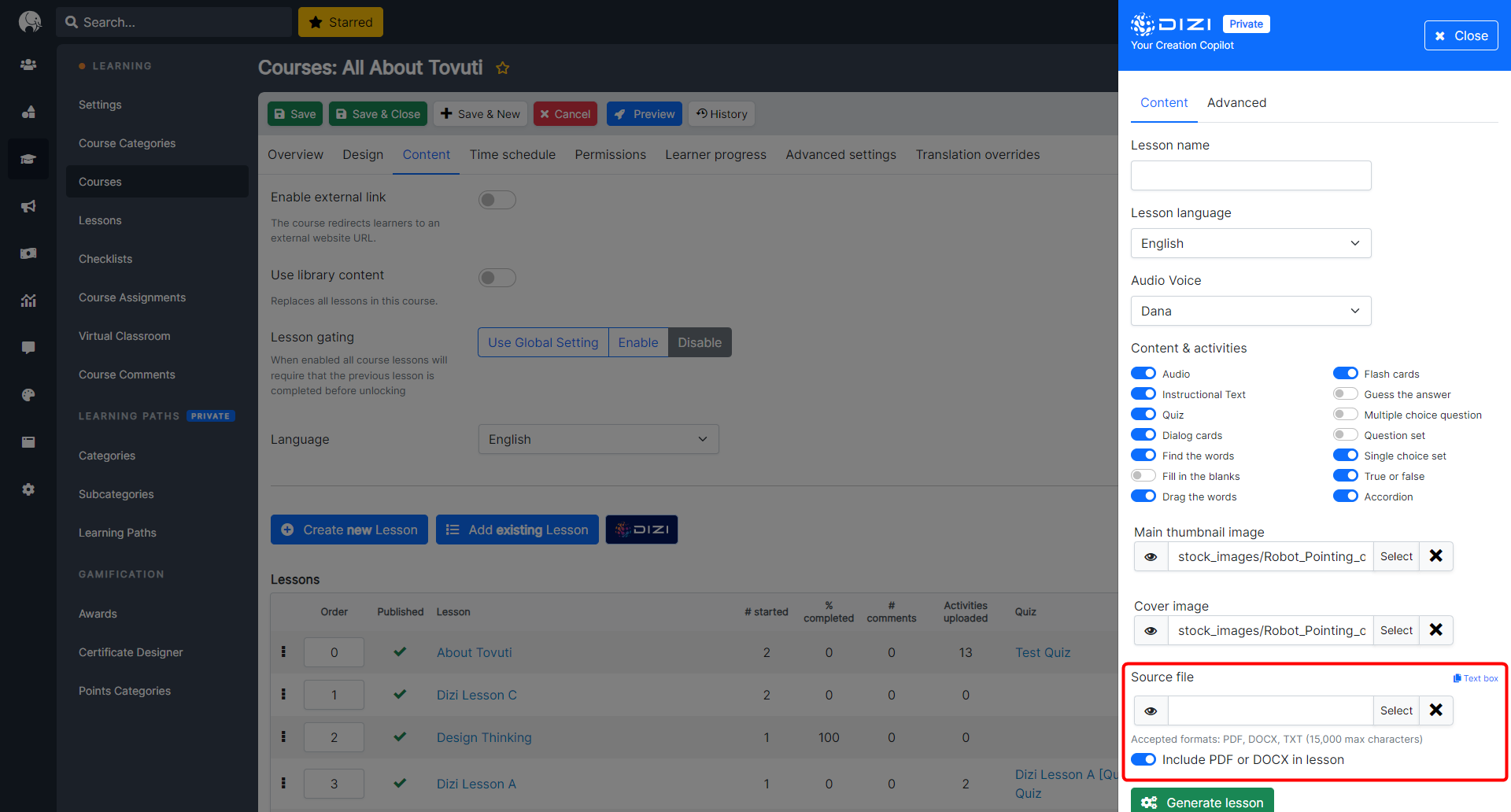This screenshot has width=1511, height=812.
Task: Open the palette design sidebar icon
Action: coord(28,395)
